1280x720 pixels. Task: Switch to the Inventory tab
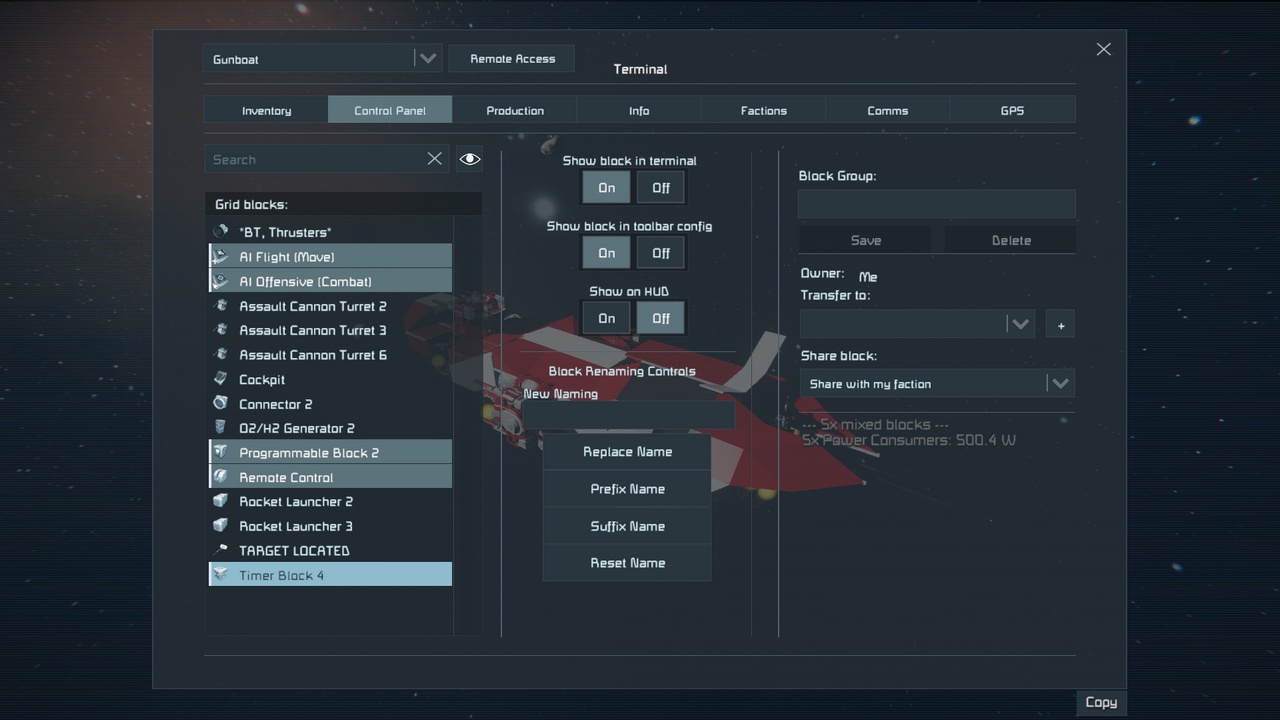pyautogui.click(x=266, y=110)
